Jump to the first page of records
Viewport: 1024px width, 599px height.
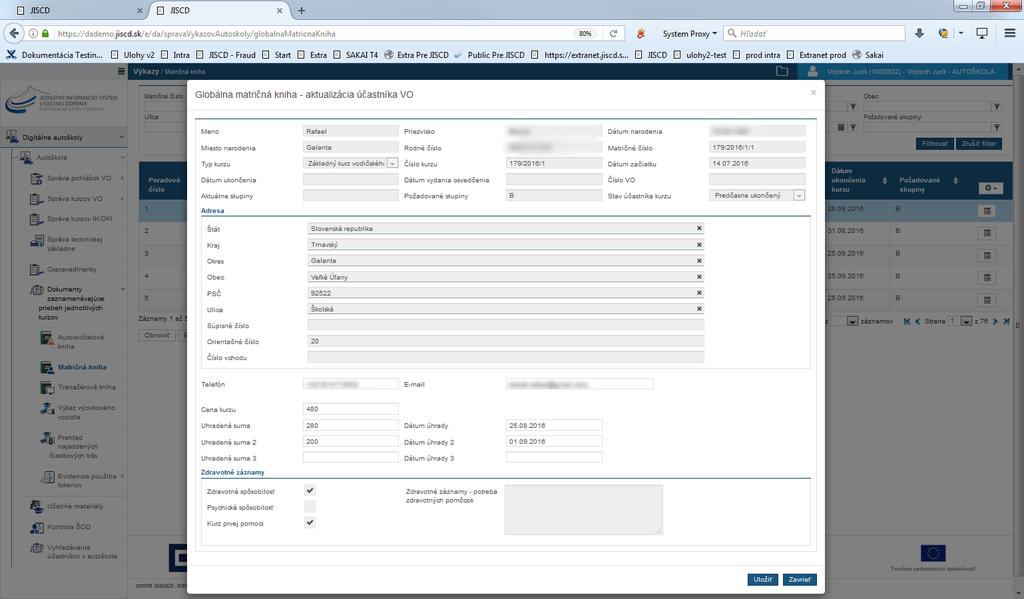(x=906, y=321)
